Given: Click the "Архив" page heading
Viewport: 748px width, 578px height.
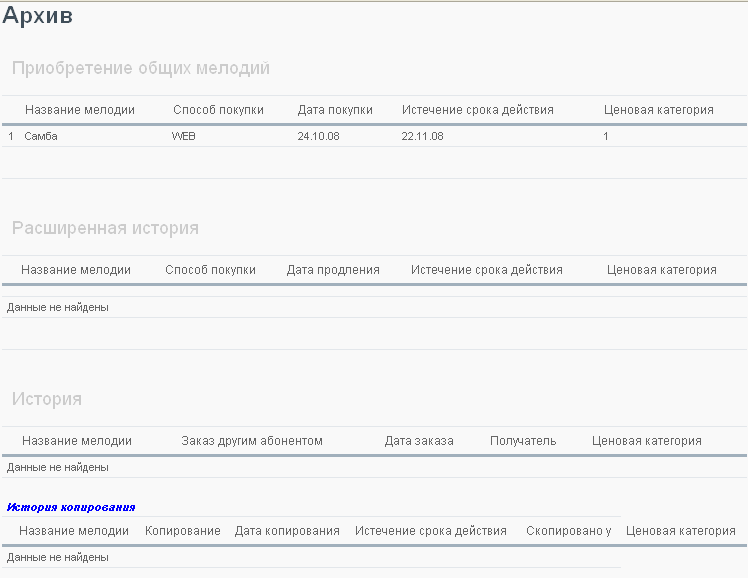Looking at the screenshot, I should coord(37,16).
